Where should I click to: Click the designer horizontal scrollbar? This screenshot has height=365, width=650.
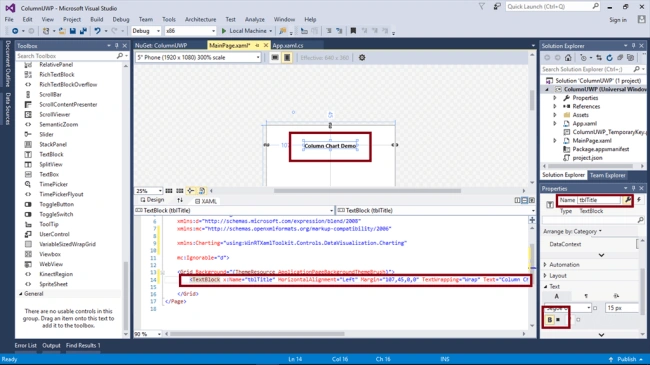tap(367, 191)
